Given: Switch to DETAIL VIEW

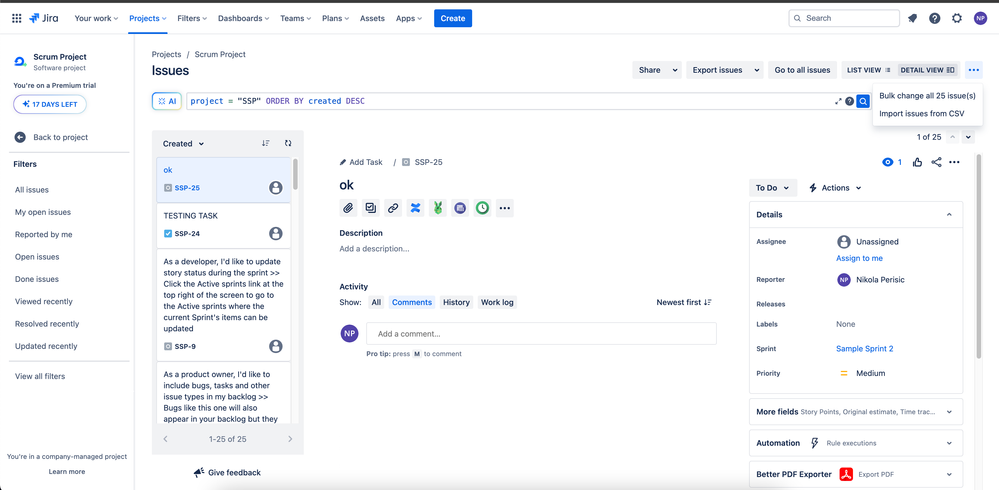Looking at the screenshot, I should pyautogui.click(x=927, y=70).
